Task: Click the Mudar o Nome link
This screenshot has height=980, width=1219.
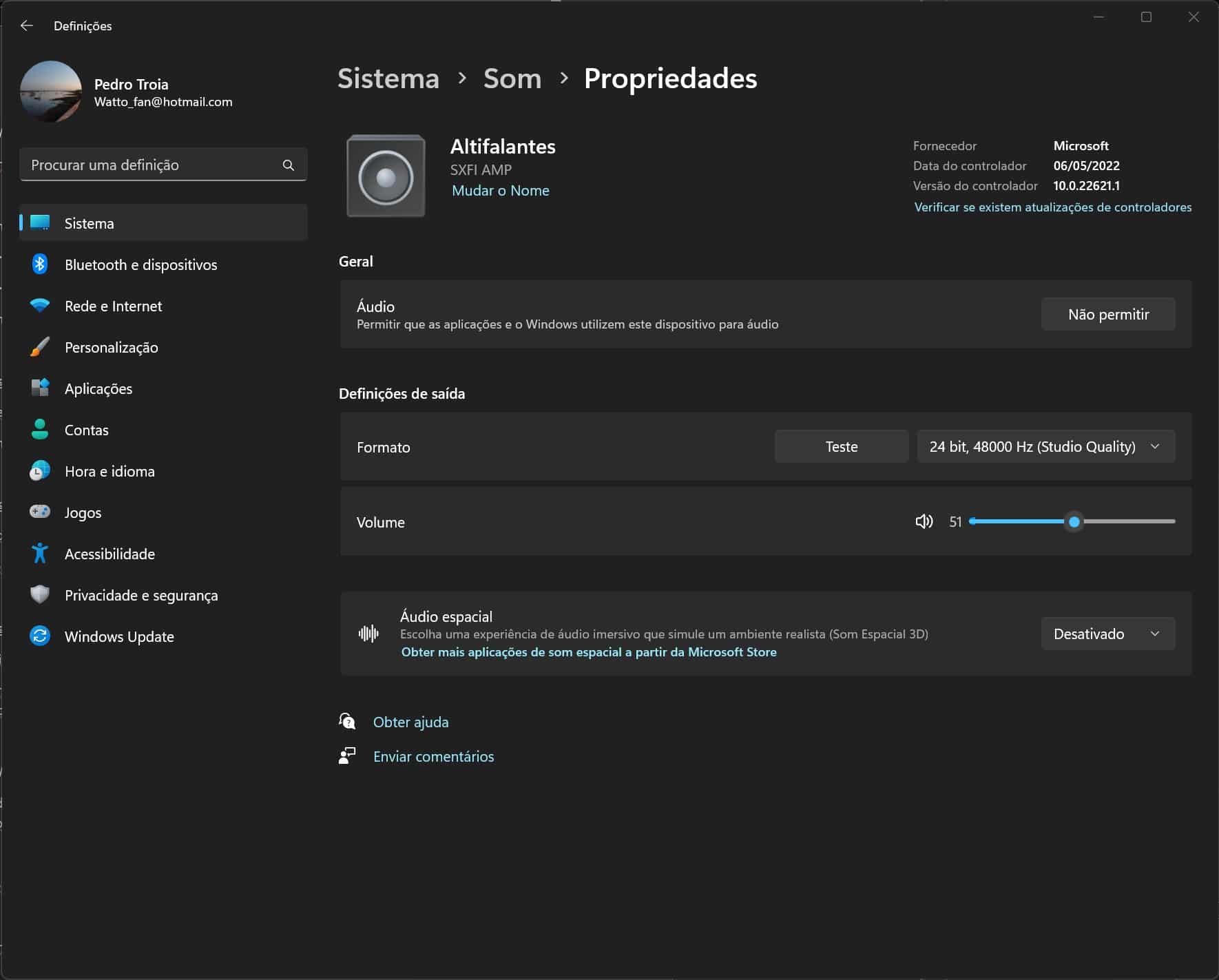Action: click(x=500, y=191)
